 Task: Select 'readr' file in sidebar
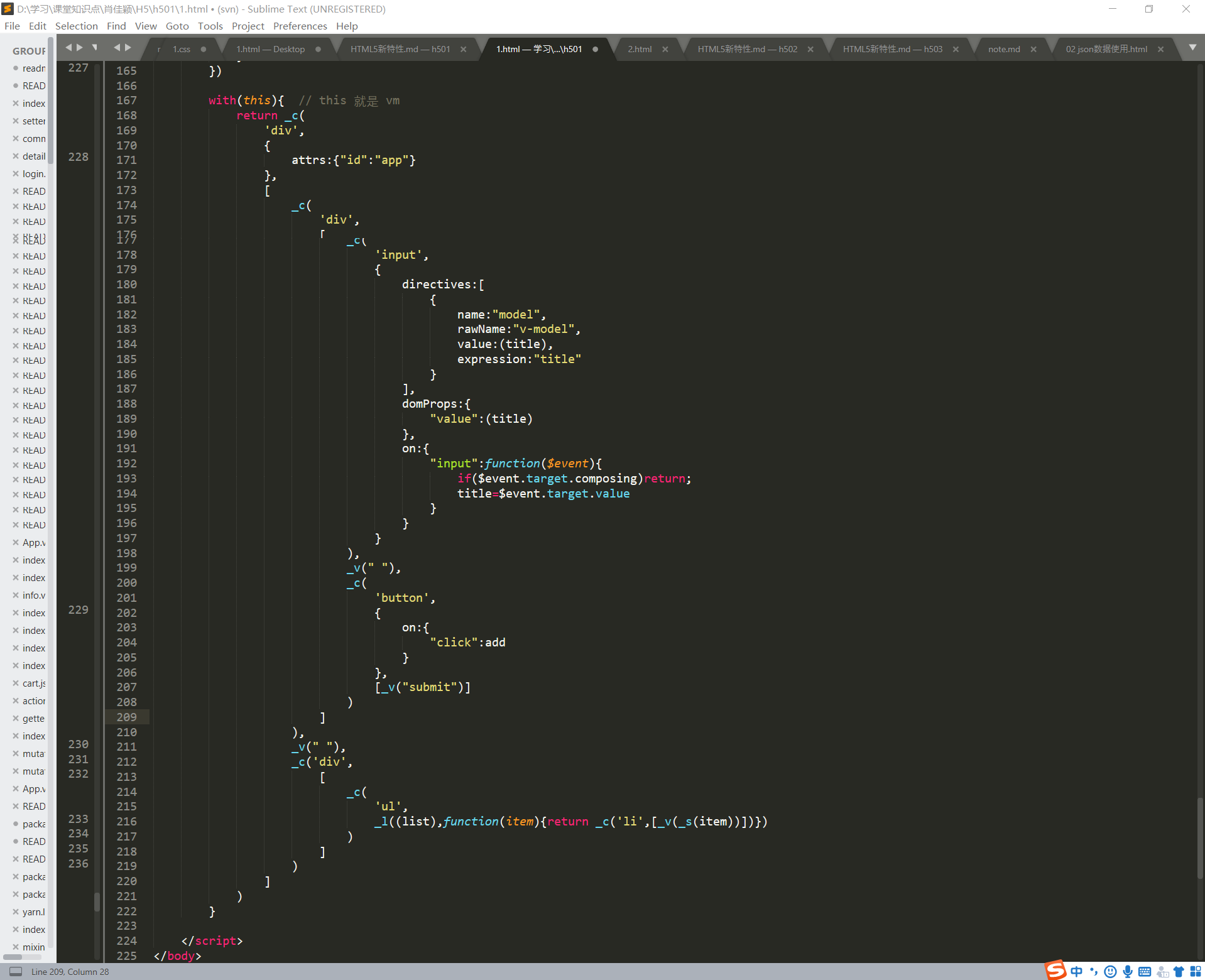(x=34, y=68)
